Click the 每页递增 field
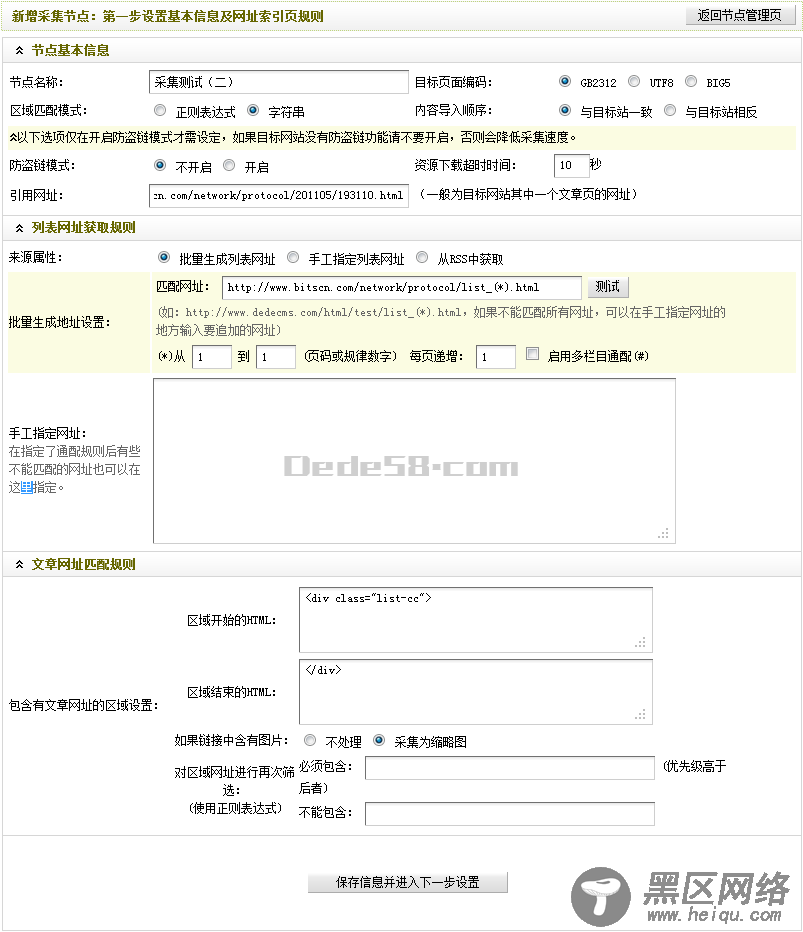The width and height of the screenshot is (803, 932). click(496, 357)
